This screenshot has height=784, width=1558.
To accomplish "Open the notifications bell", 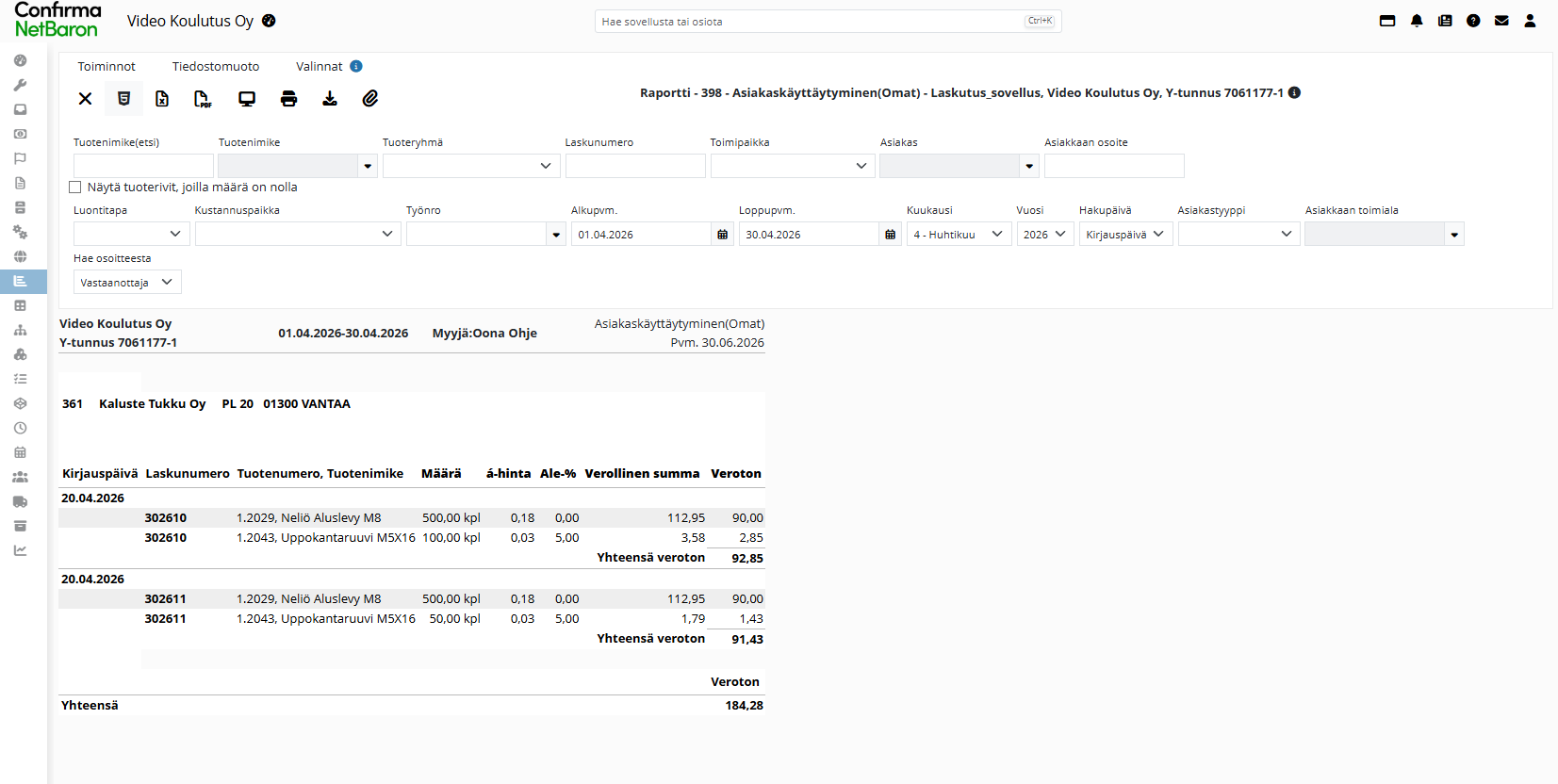I will (1417, 21).
